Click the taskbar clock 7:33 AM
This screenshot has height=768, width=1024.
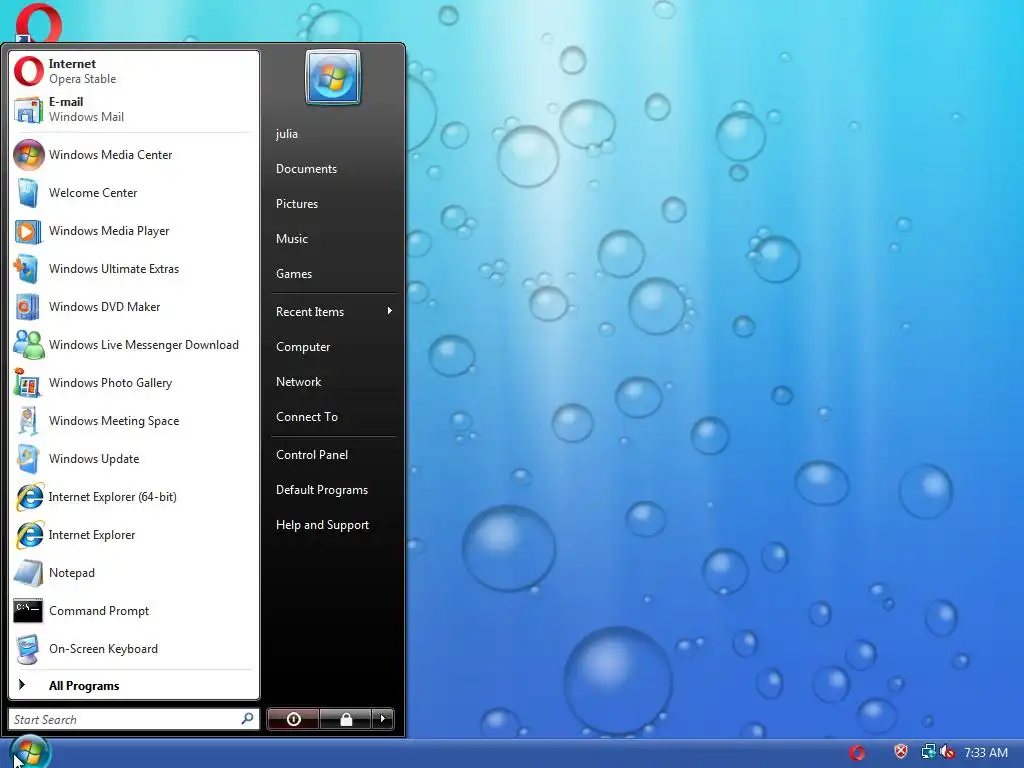pyautogui.click(x=985, y=752)
